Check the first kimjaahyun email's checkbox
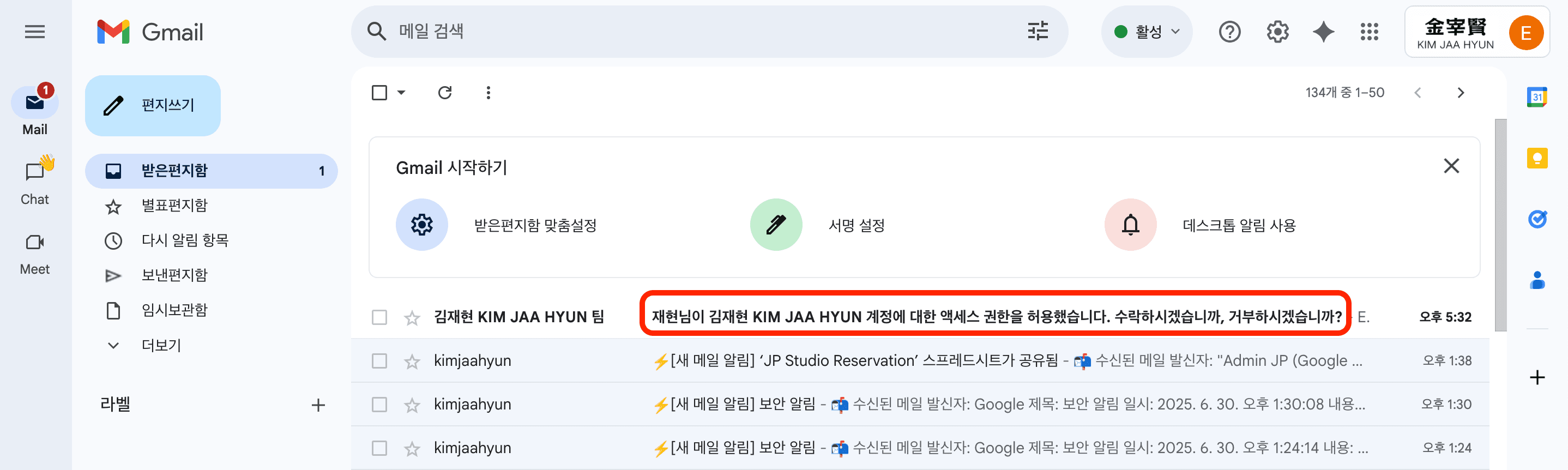 click(379, 360)
